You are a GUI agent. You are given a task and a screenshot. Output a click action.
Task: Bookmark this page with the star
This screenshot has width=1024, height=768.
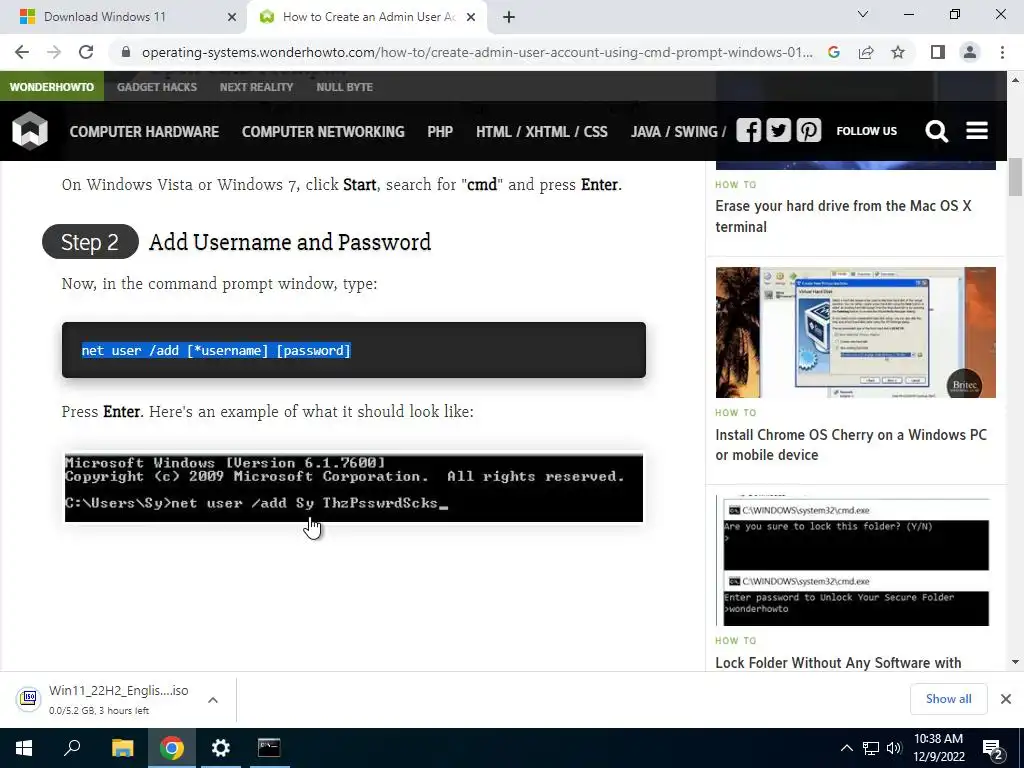(x=898, y=52)
